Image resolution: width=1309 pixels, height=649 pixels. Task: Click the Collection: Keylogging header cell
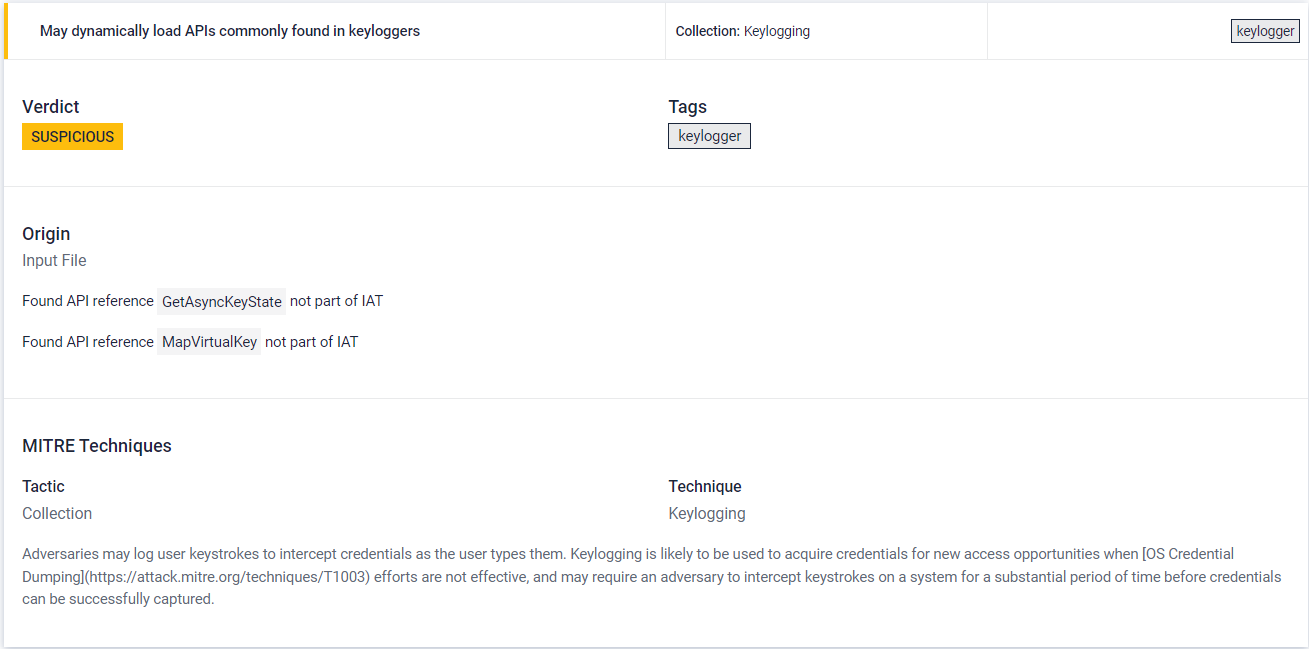tap(742, 31)
